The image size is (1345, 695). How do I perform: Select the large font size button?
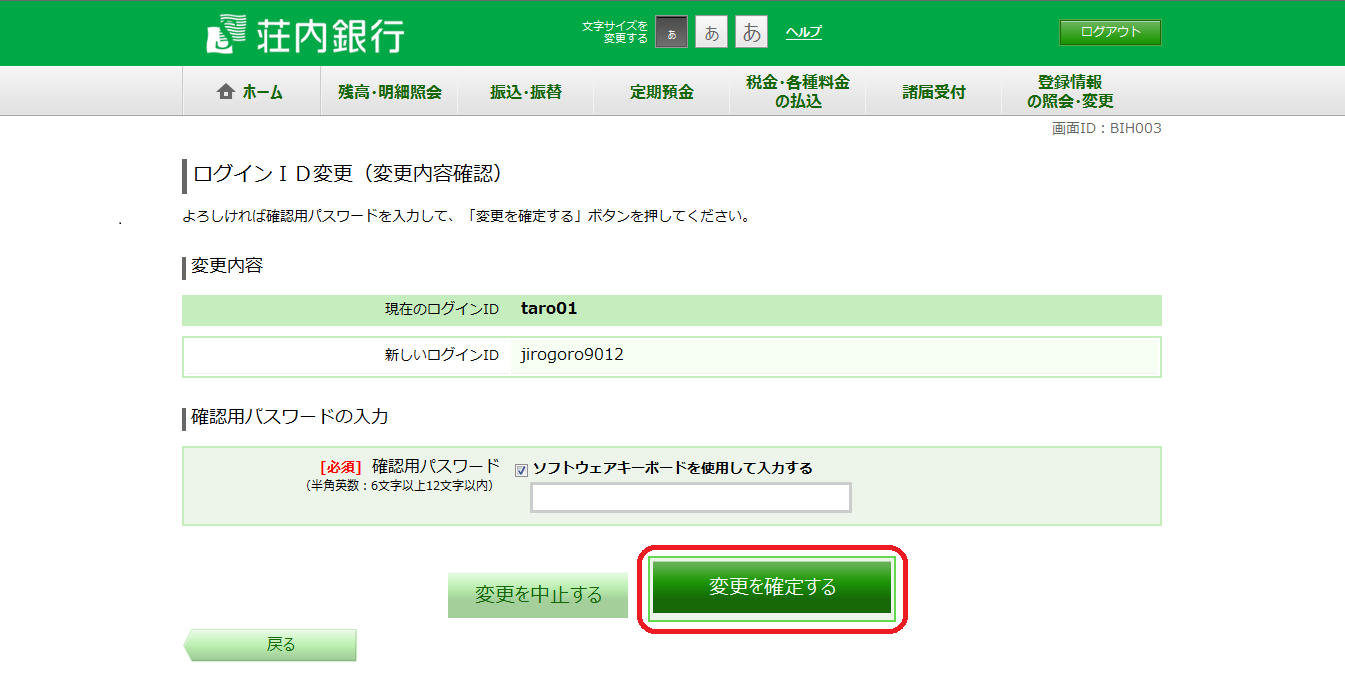click(x=751, y=32)
